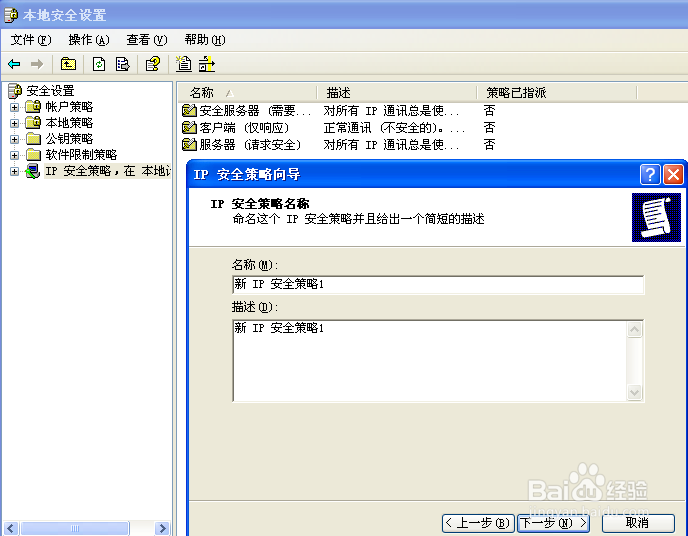Click the 软件限制策略 folder icon
Image resolution: width=688 pixels, height=536 pixels.
[x=33, y=154]
